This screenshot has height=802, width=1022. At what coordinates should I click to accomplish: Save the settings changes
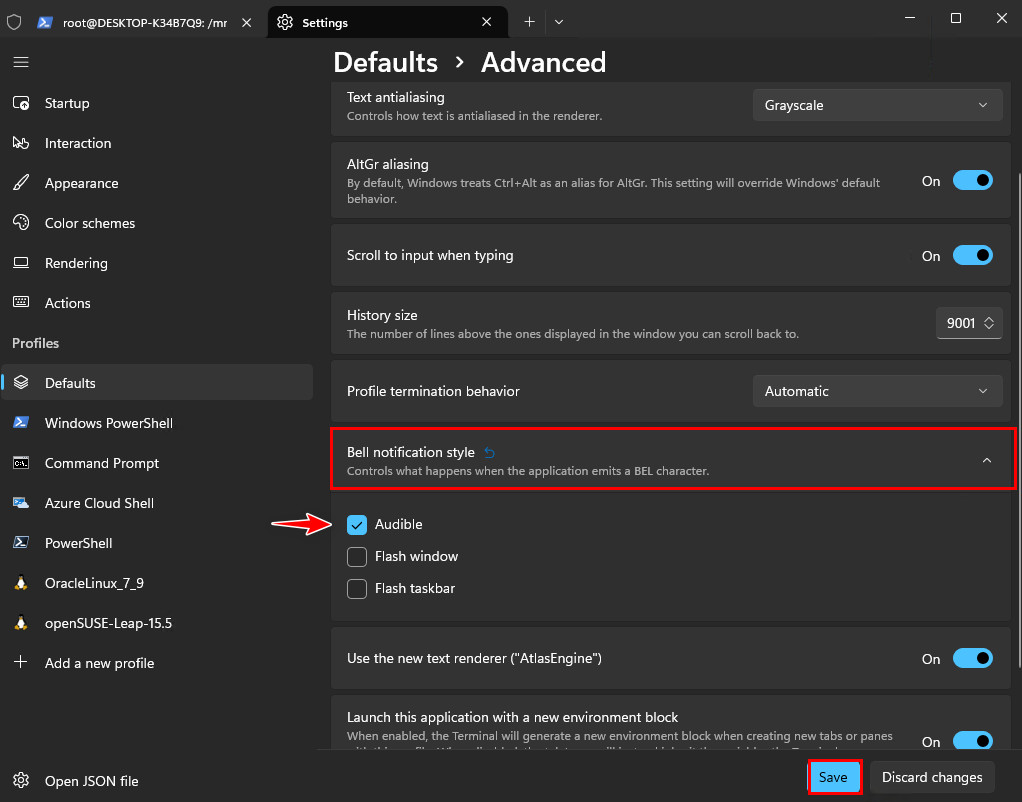(834, 777)
